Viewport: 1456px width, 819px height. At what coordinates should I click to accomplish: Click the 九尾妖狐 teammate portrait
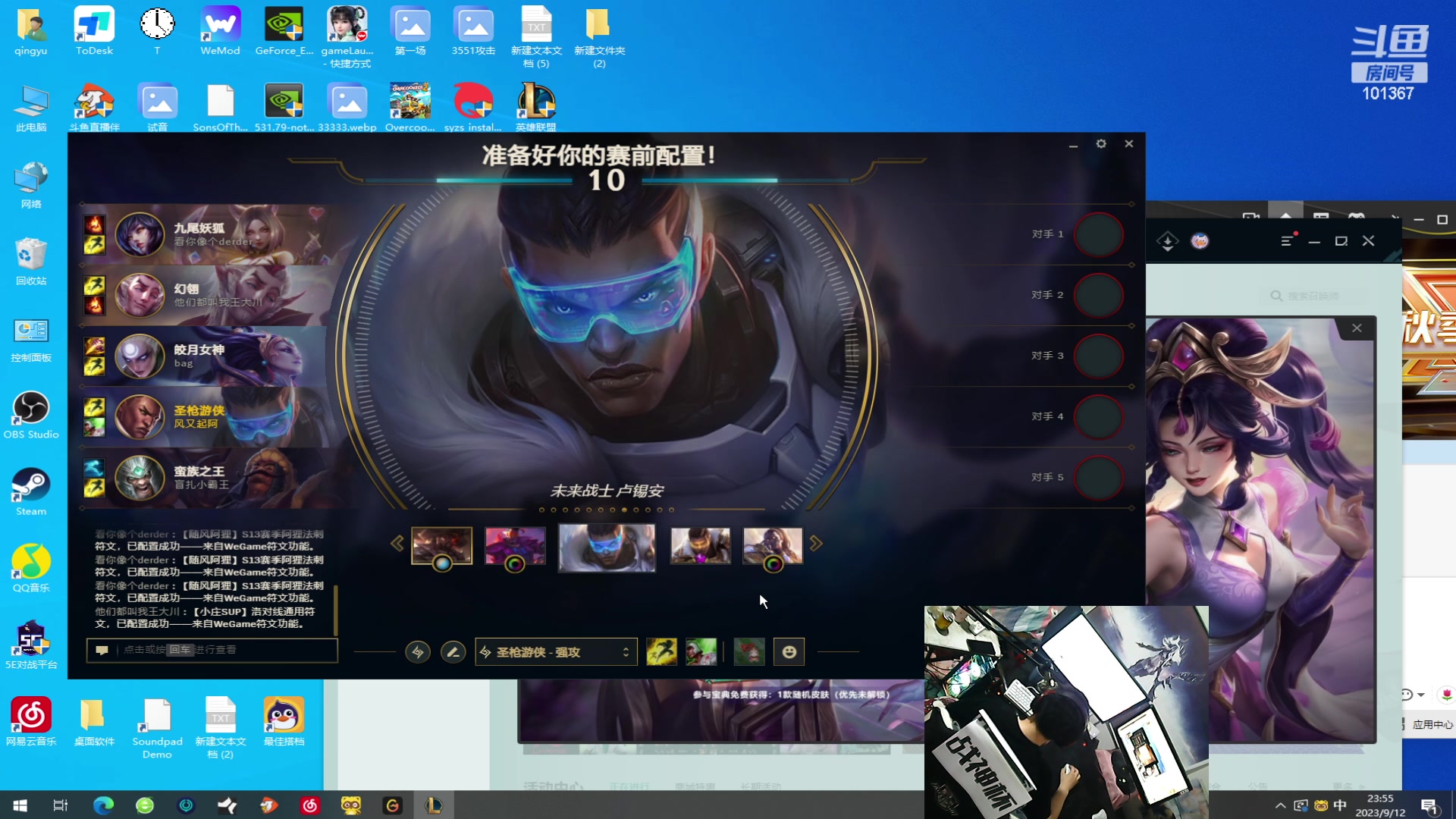140,234
